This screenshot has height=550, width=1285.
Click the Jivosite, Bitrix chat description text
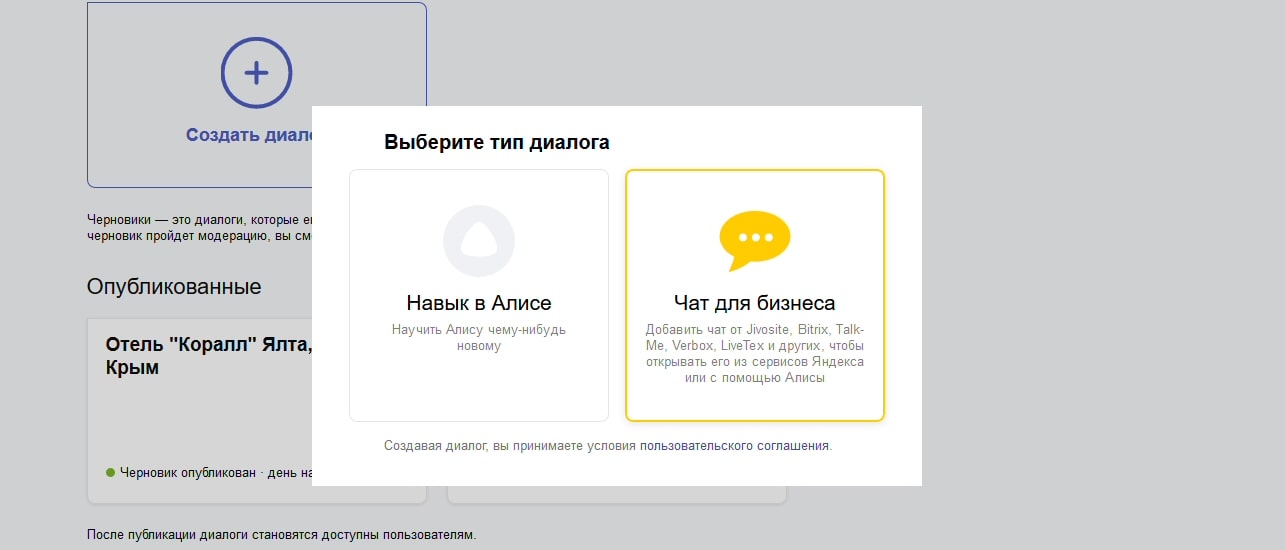(x=755, y=354)
